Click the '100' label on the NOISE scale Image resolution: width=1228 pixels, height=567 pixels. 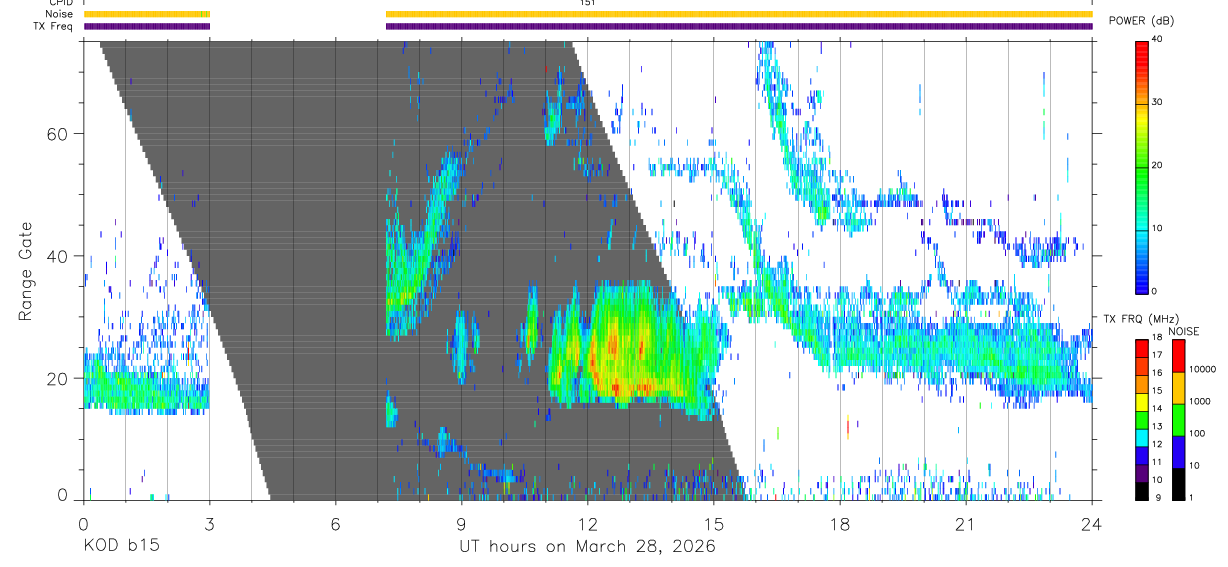(x=1198, y=434)
